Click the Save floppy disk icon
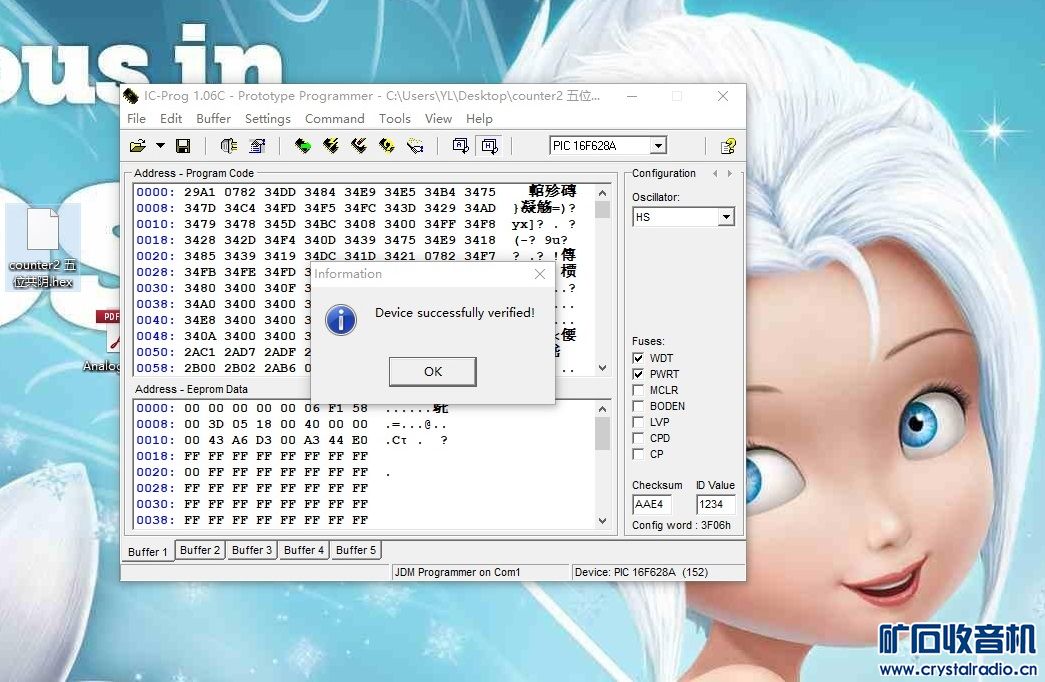This screenshot has width=1045, height=682. tap(183, 146)
